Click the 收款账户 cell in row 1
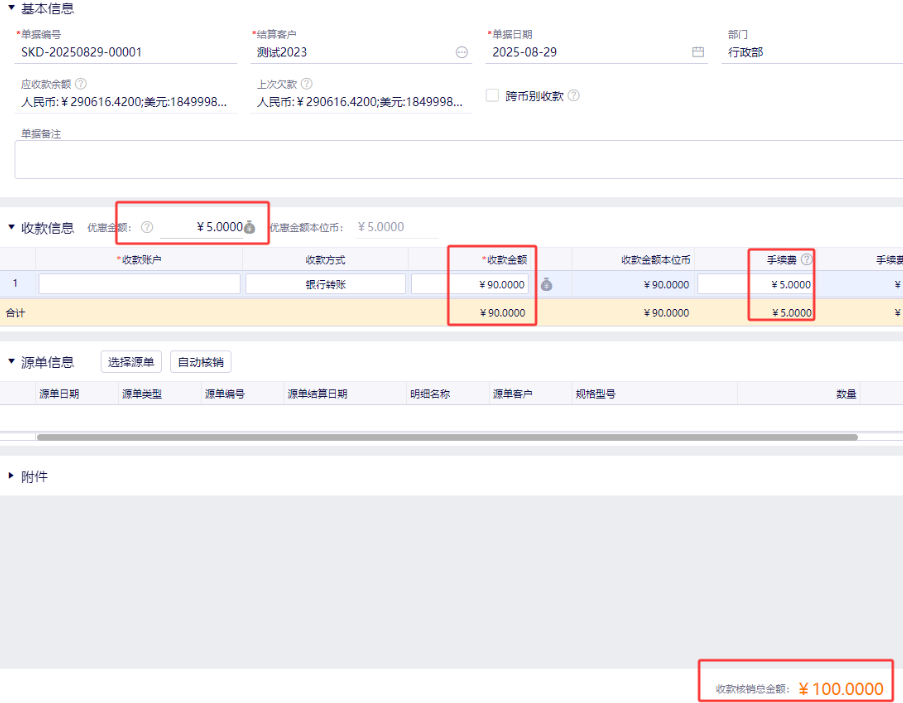 click(x=139, y=284)
